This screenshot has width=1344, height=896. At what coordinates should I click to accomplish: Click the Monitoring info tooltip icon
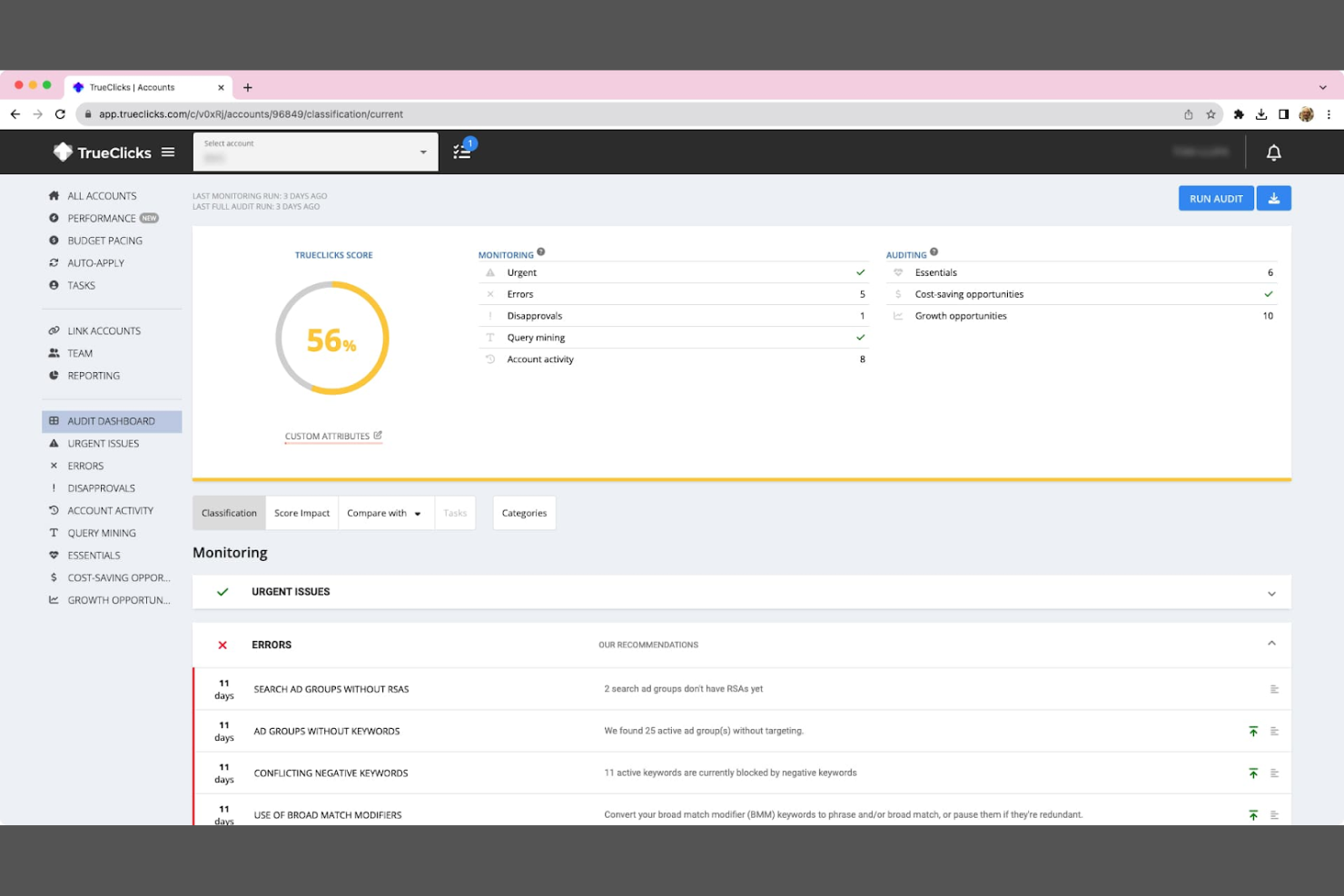541,251
